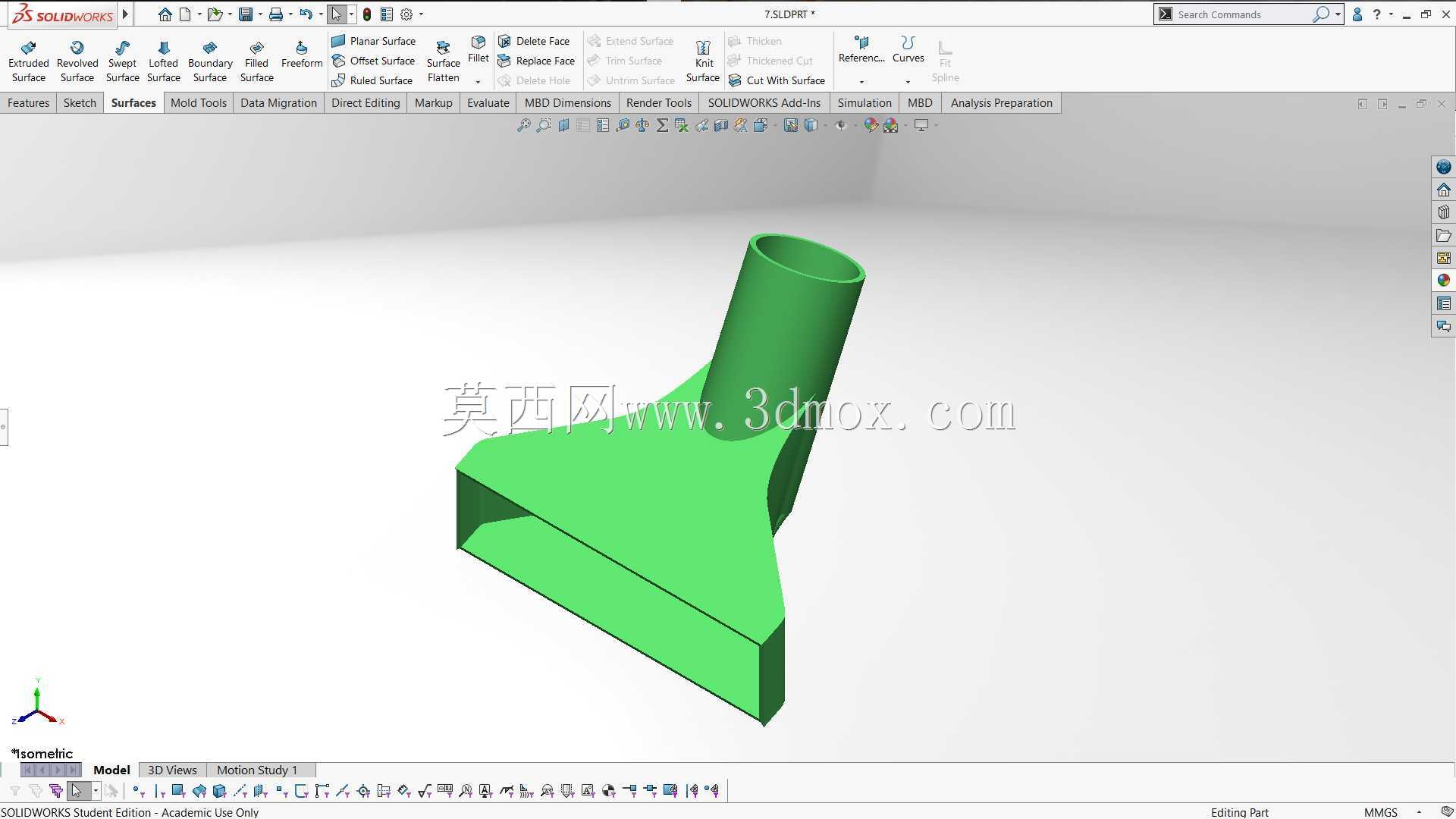The height and width of the screenshot is (819, 1456).
Task: Click the Apply Scene icon
Action: [x=891, y=125]
